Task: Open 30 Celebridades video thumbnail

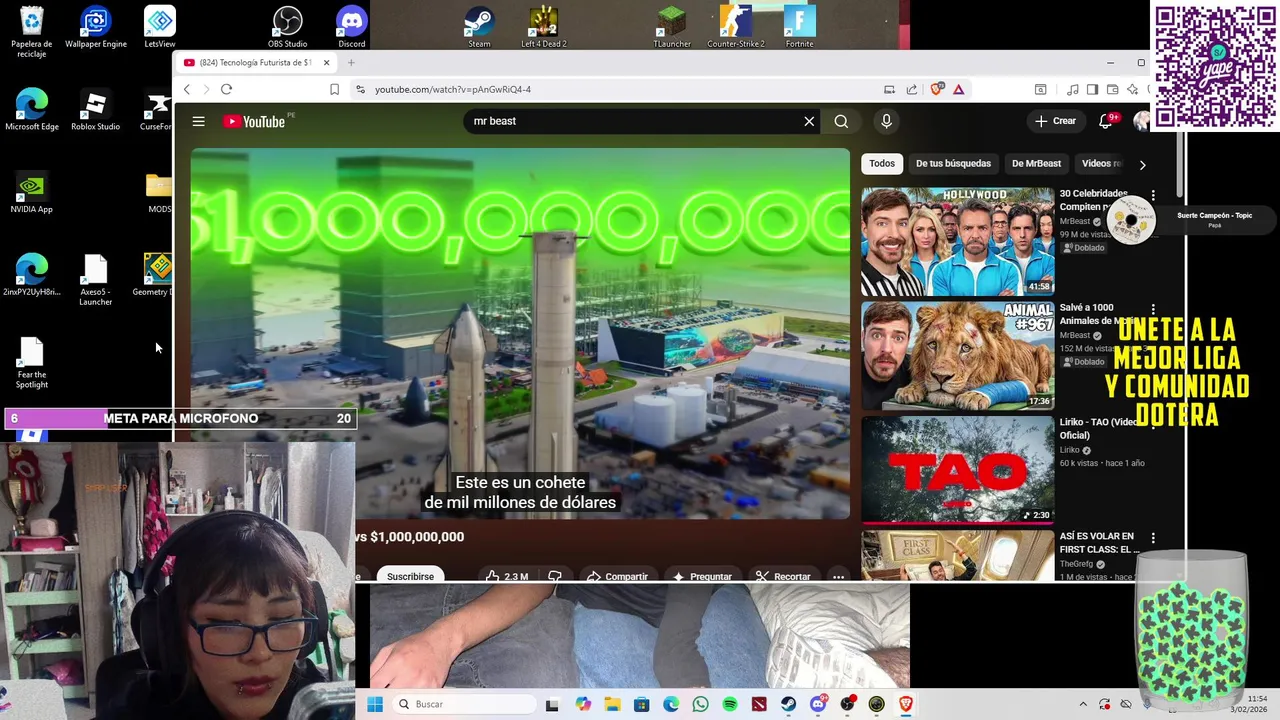Action: coord(958,241)
